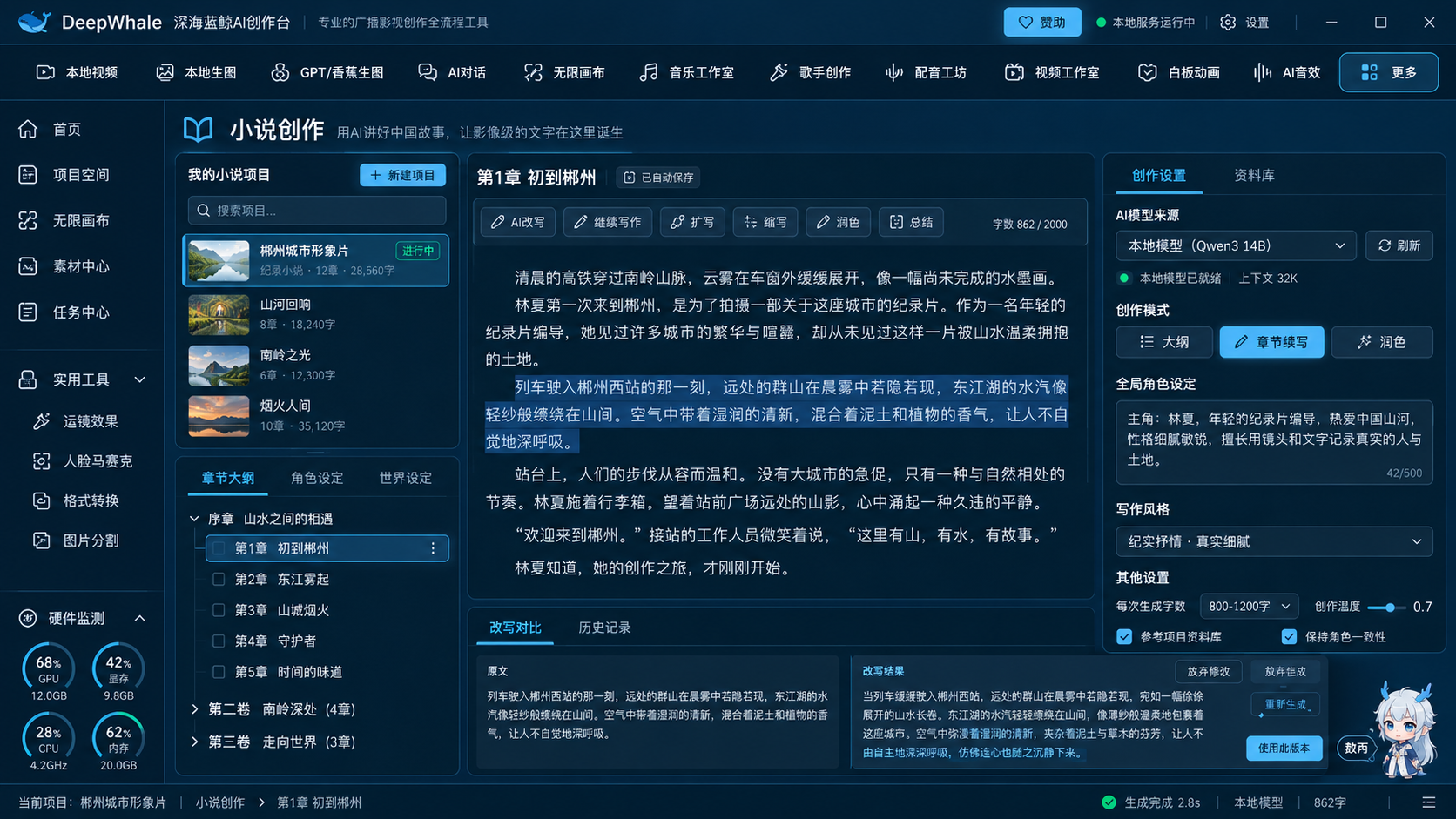This screenshot has height=819, width=1456.
Task: Open the 白板动画 module
Action: click(1179, 72)
